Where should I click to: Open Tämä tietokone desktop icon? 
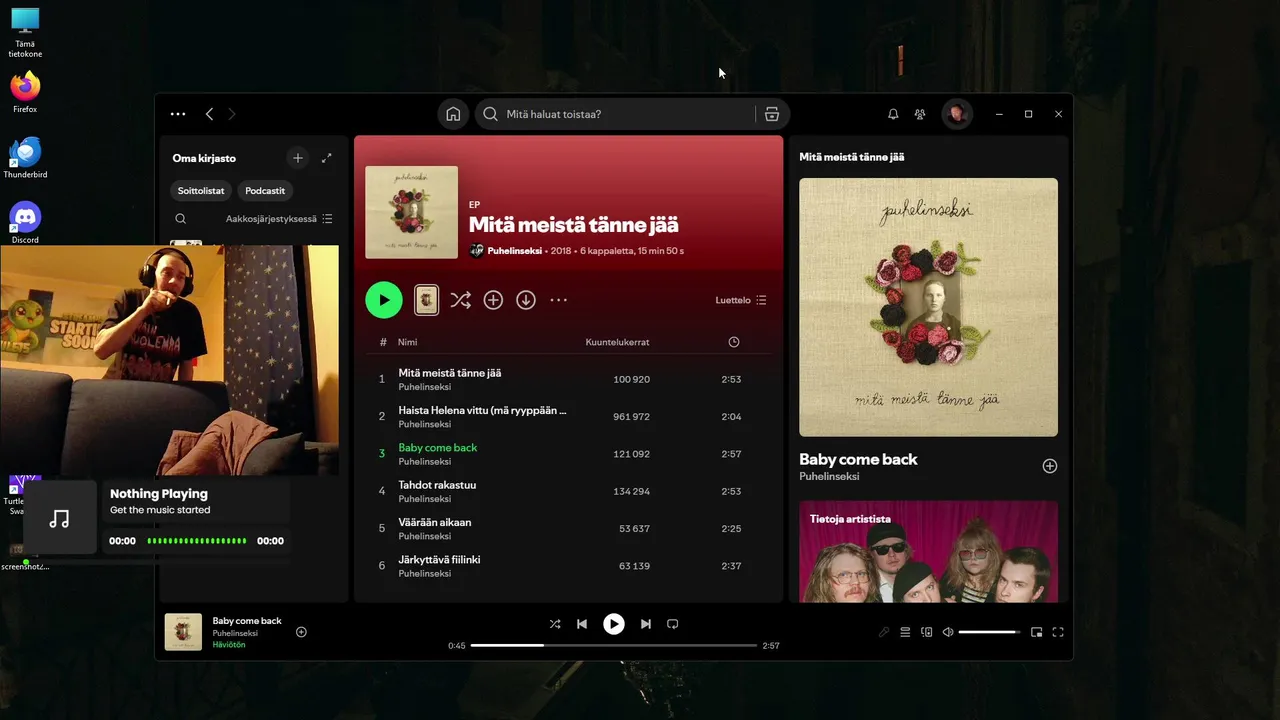[x=25, y=32]
